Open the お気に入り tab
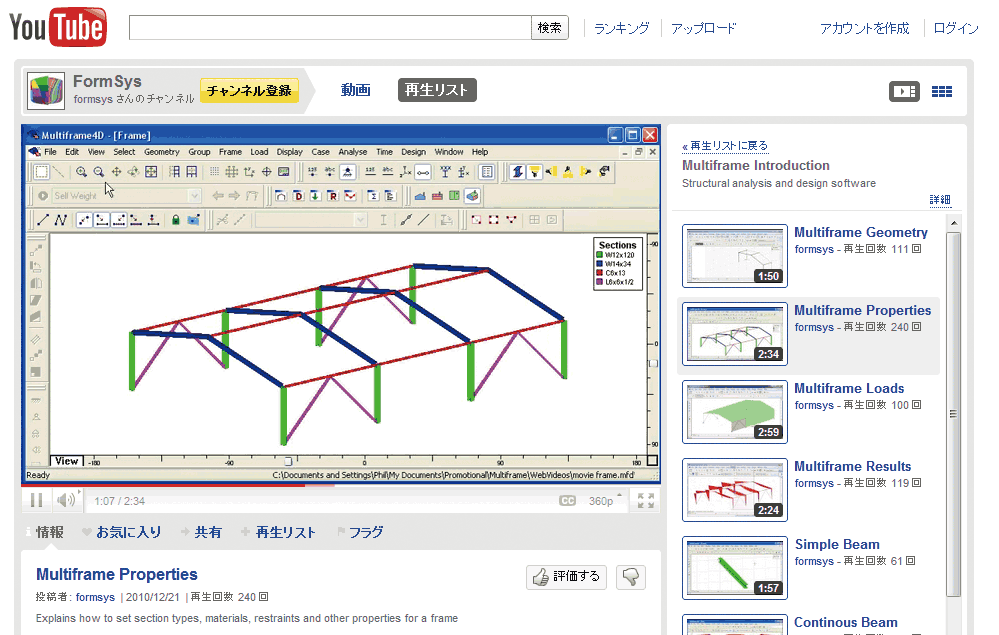 click(x=128, y=532)
